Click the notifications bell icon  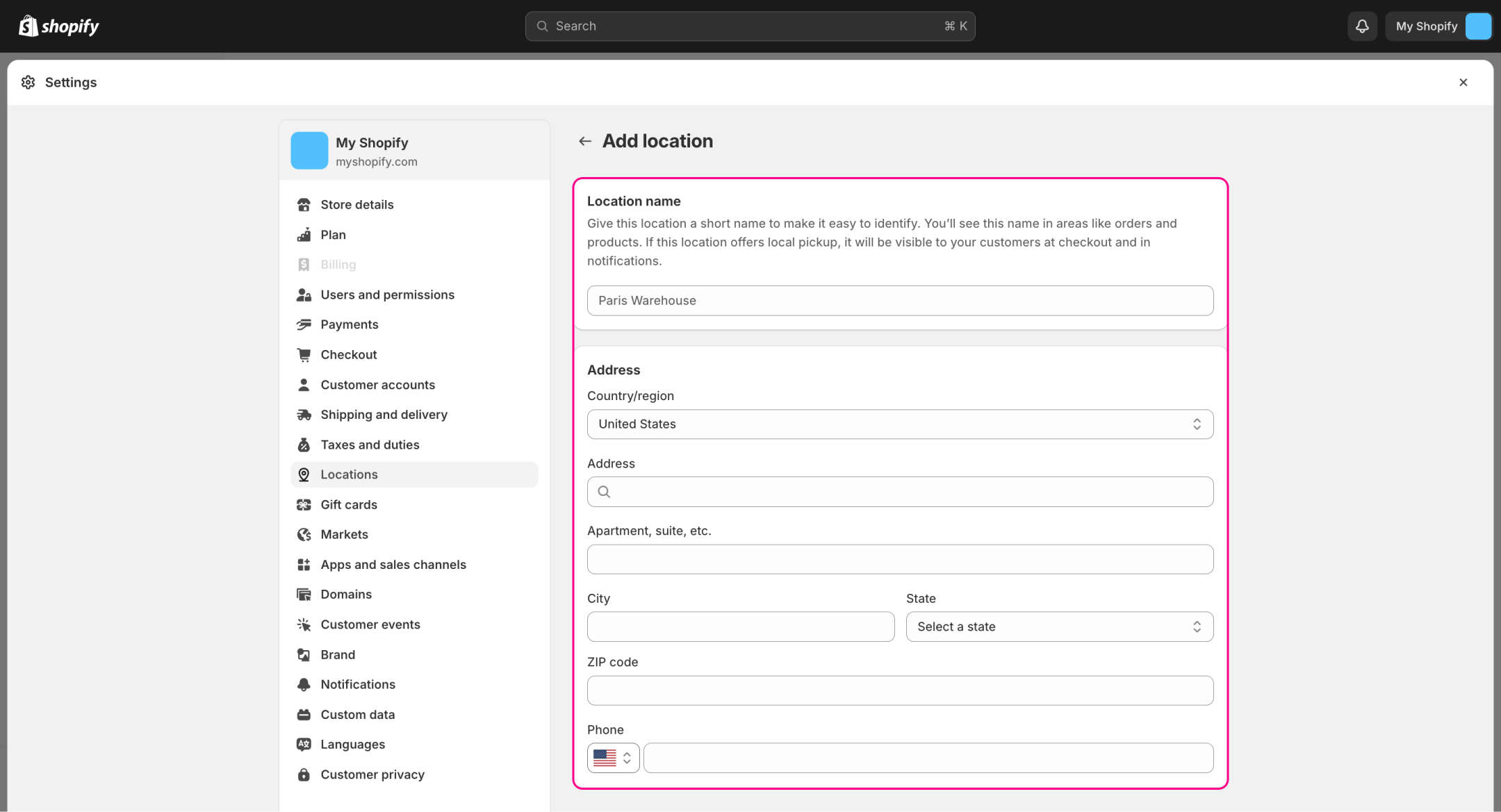pyautogui.click(x=1362, y=26)
